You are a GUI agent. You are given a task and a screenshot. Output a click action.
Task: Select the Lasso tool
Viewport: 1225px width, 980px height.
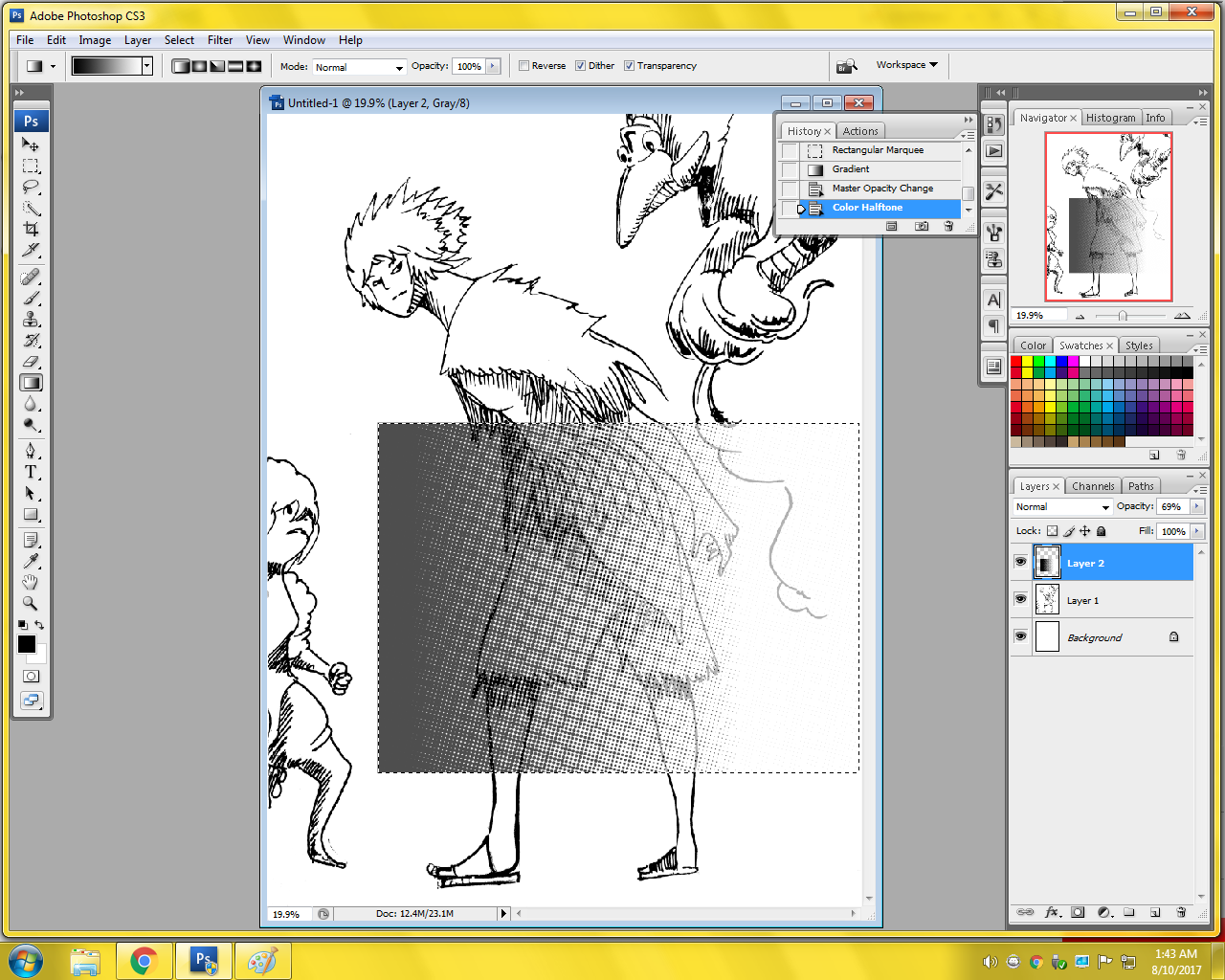(x=31, y=187)
